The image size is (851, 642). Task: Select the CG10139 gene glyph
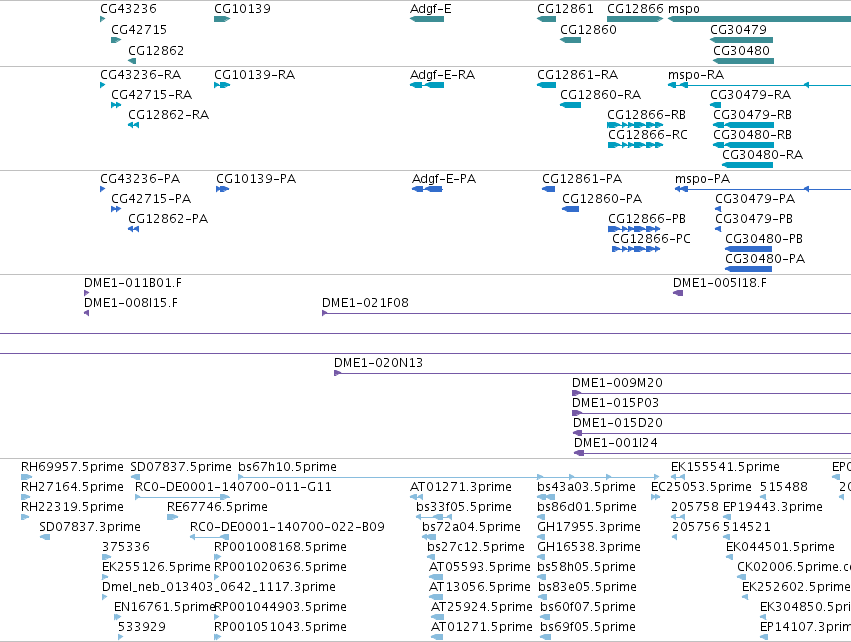coord(222,19)
